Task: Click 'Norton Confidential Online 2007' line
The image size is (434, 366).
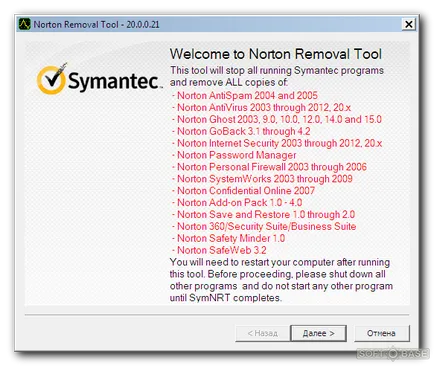Action: coord(243,191)
